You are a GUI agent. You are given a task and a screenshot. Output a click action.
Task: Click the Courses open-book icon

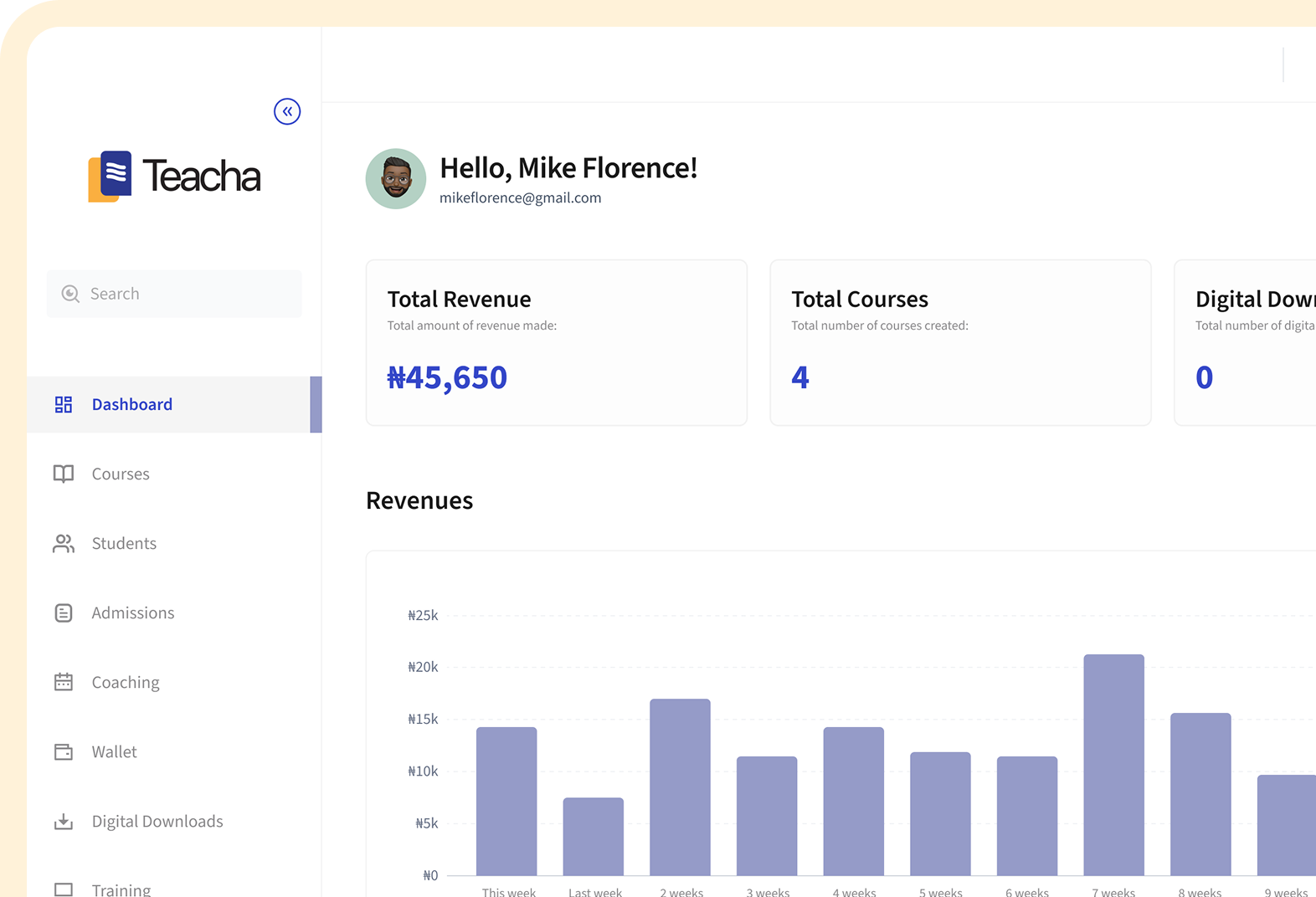(x=64, y=474)
